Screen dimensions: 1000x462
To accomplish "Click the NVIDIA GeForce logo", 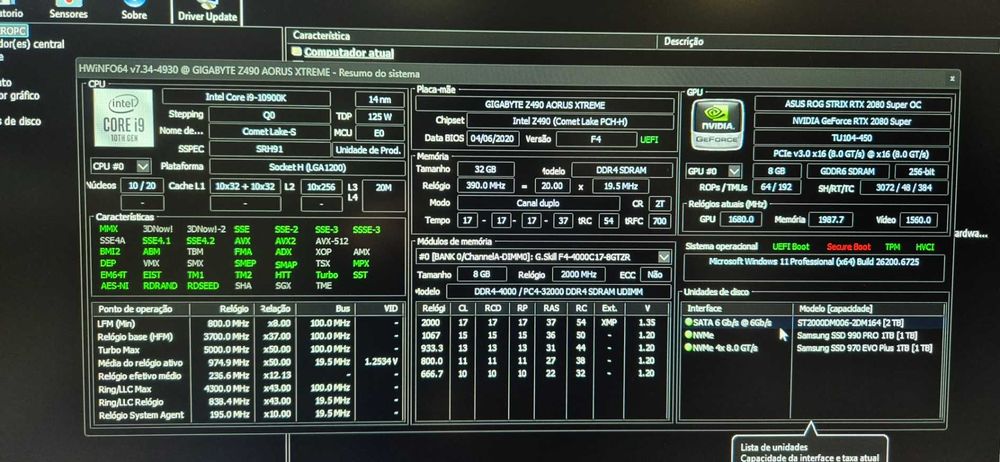I will pos(717,123).
